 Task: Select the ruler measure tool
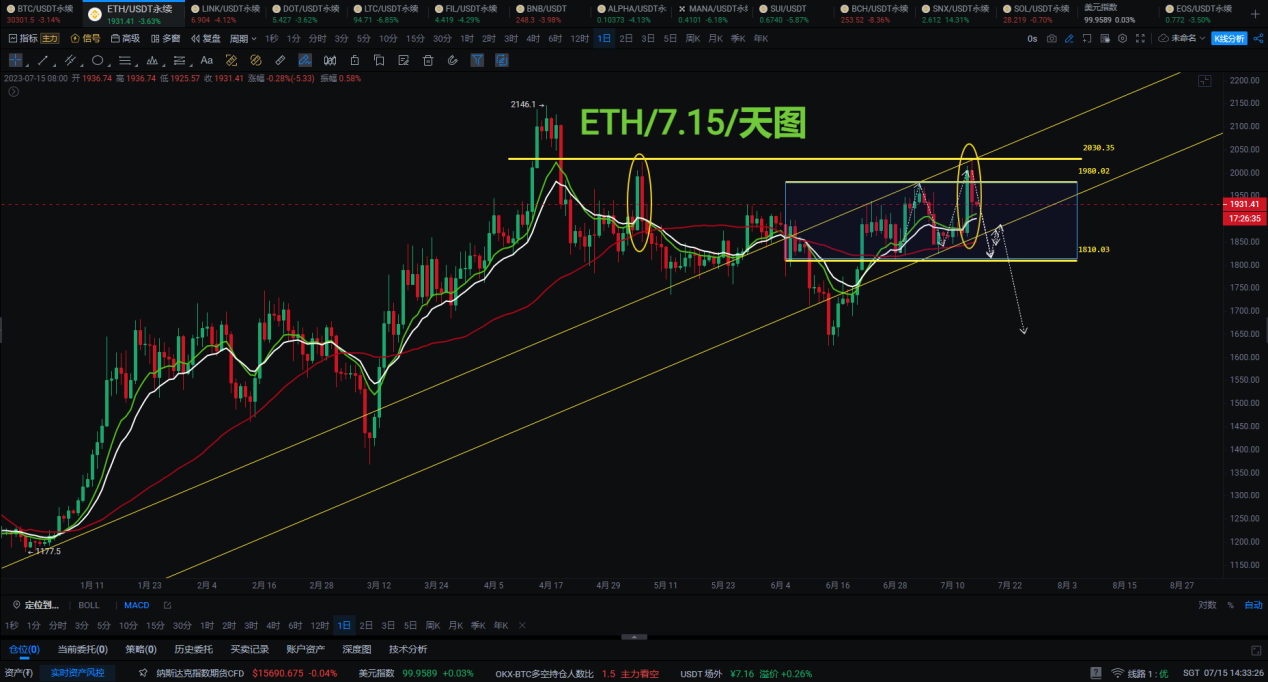280,60
